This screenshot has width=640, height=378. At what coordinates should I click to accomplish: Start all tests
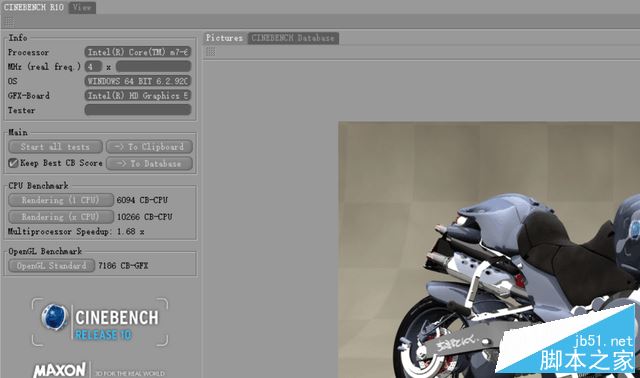[x=56, y=147]
